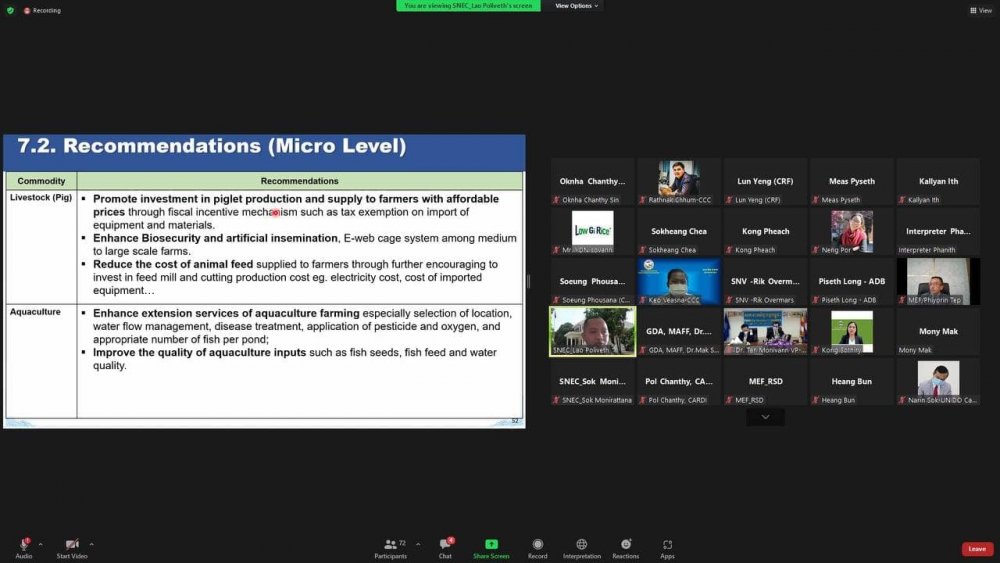The width and height of the screenshot is (1000, 563).
Task: Start video with the camera icon
Action: (71, 545)
